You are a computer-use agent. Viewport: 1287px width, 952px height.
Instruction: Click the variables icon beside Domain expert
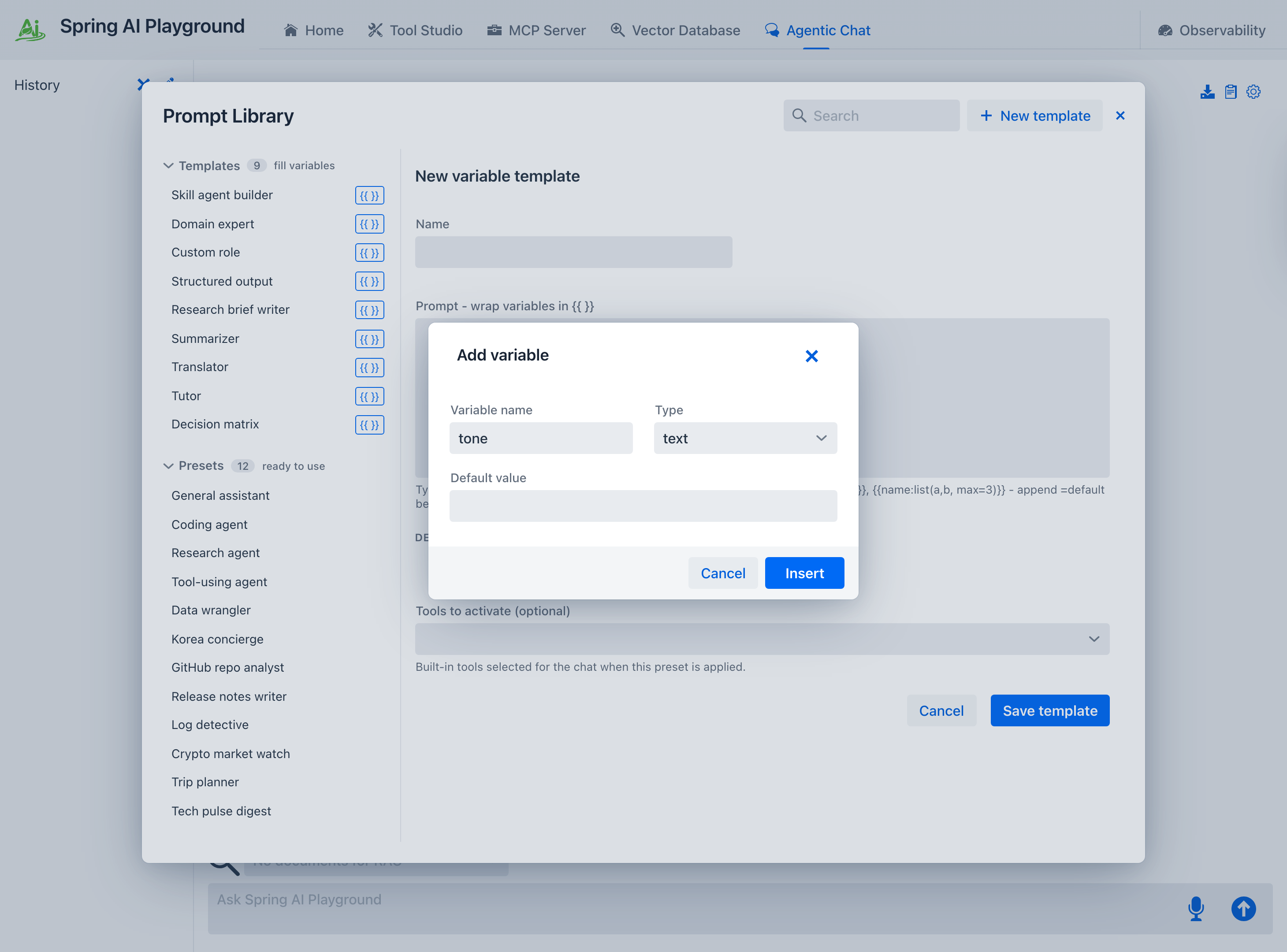point(369,224)
